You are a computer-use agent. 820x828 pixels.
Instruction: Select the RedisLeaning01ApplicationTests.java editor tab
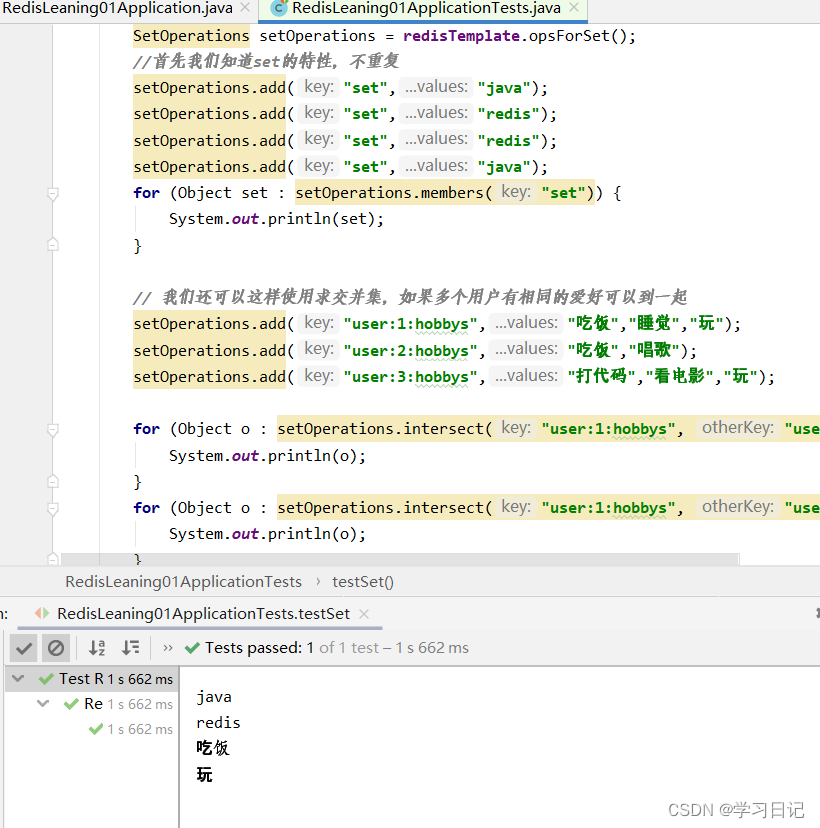(x=426, y=9)
